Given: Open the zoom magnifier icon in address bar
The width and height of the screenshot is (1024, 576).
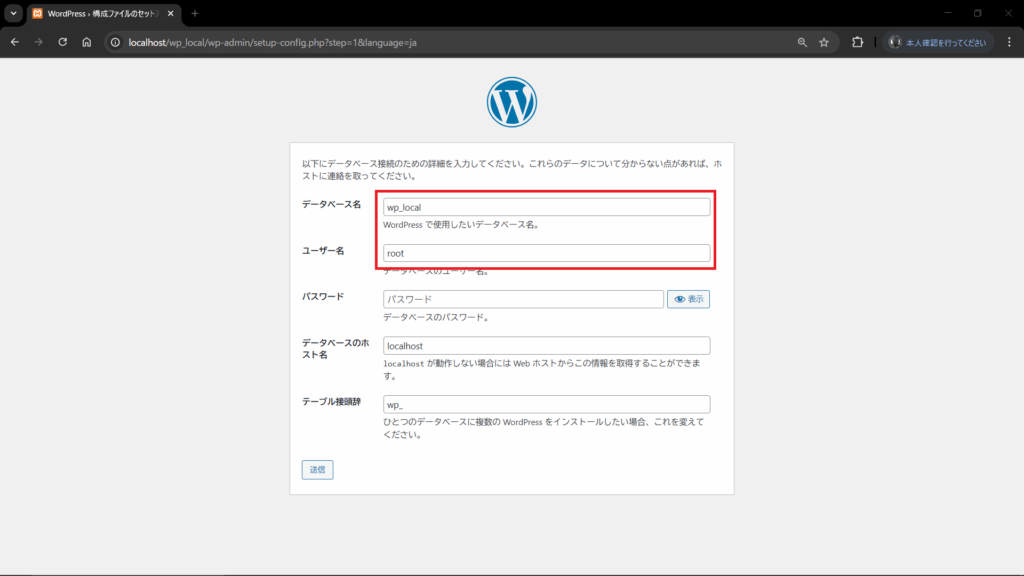Looking at the screenshot, I should (x=802, y=42).
